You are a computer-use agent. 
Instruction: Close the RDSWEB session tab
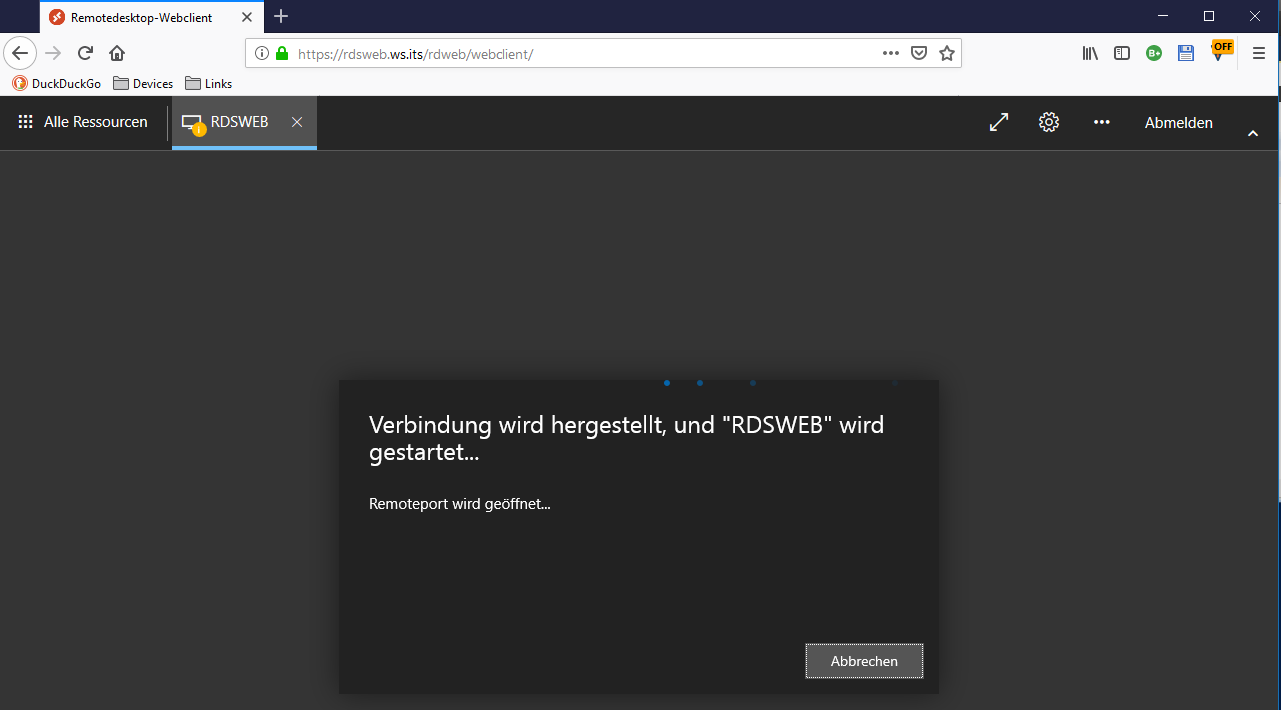[x=297, y=122]
